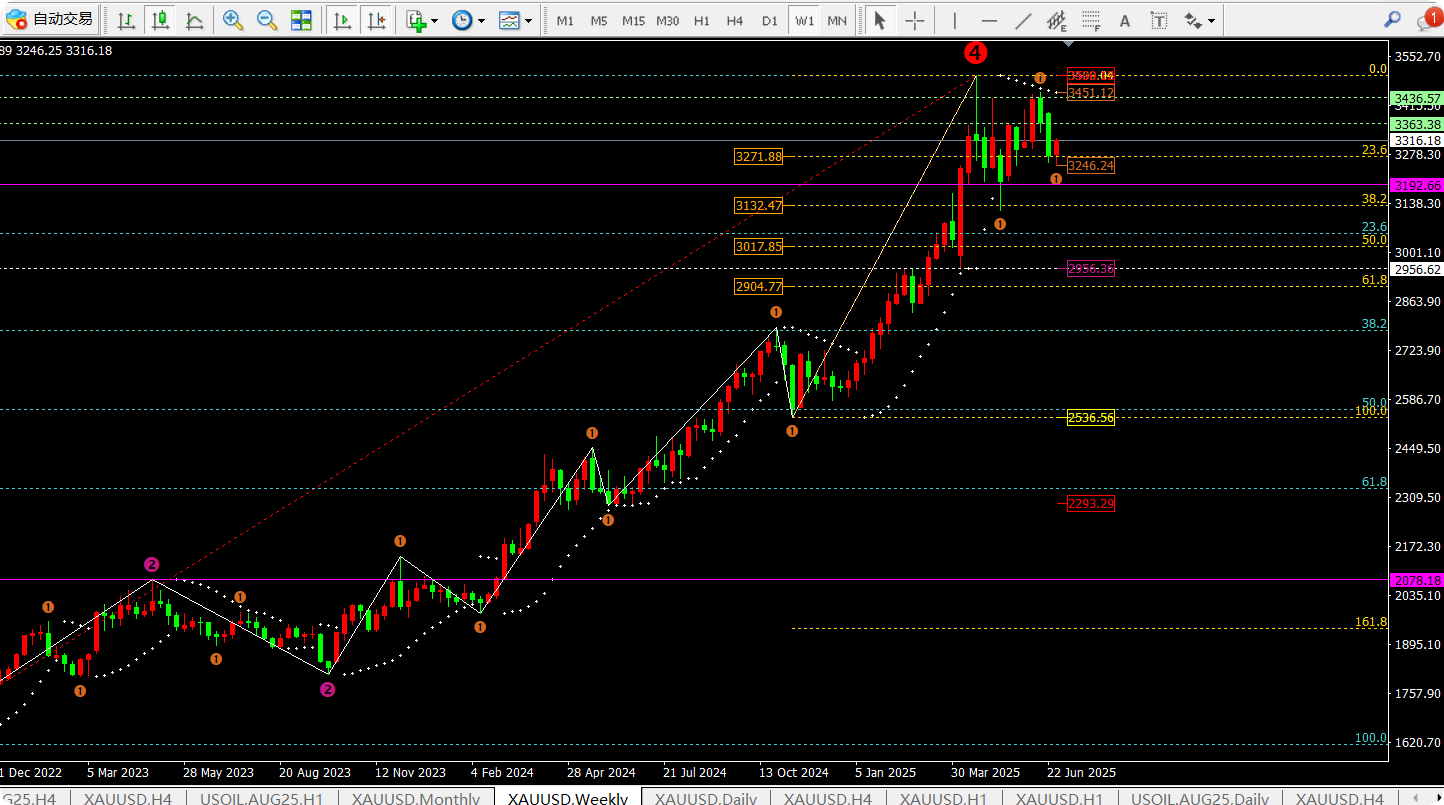The image size is (1444, 805).
Task: Select the Fibonacci retracement tool
Action: pos(1092,20)
